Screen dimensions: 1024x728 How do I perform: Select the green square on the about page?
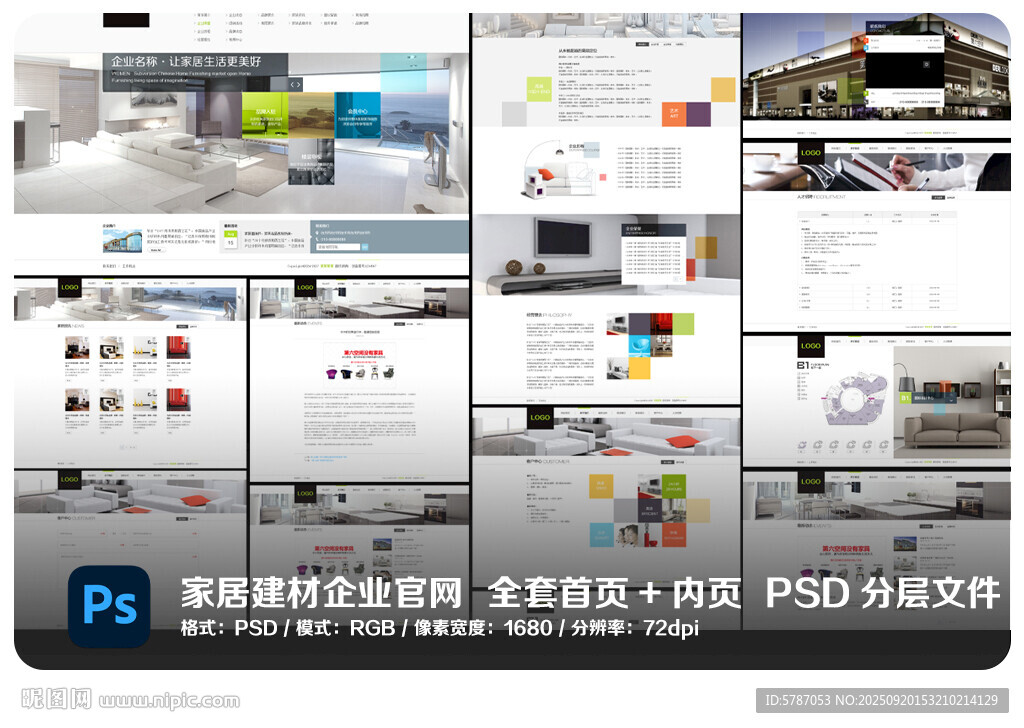click(539, 89)
